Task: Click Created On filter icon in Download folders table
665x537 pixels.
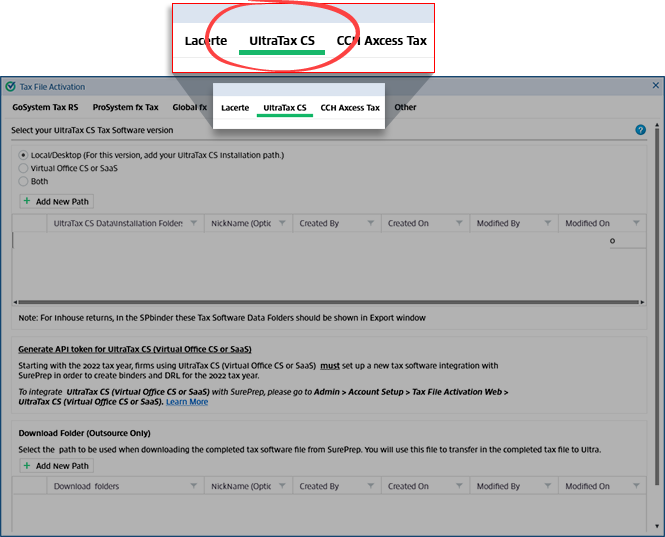Action: coord(459,486)
